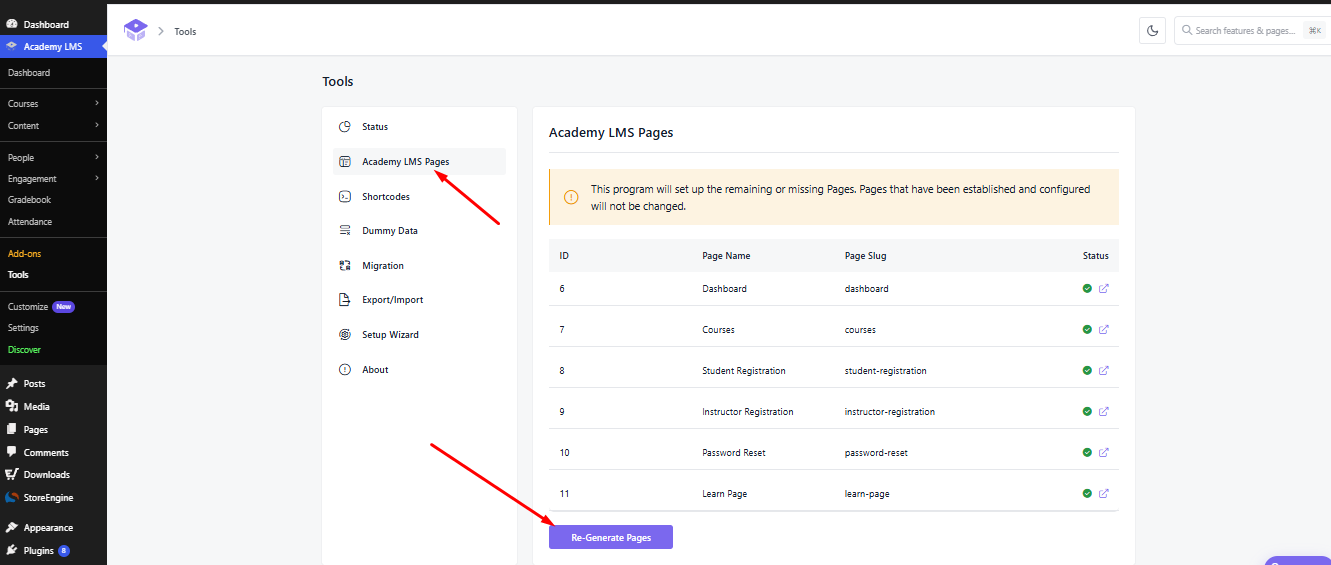Open Academy LMS top sidebar menu
This screenshot has width=1331, height=565.
53,46
